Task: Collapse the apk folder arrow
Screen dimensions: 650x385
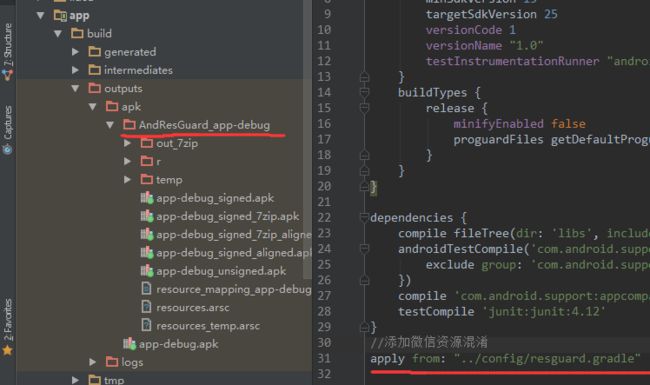Action: coord(93,107)
